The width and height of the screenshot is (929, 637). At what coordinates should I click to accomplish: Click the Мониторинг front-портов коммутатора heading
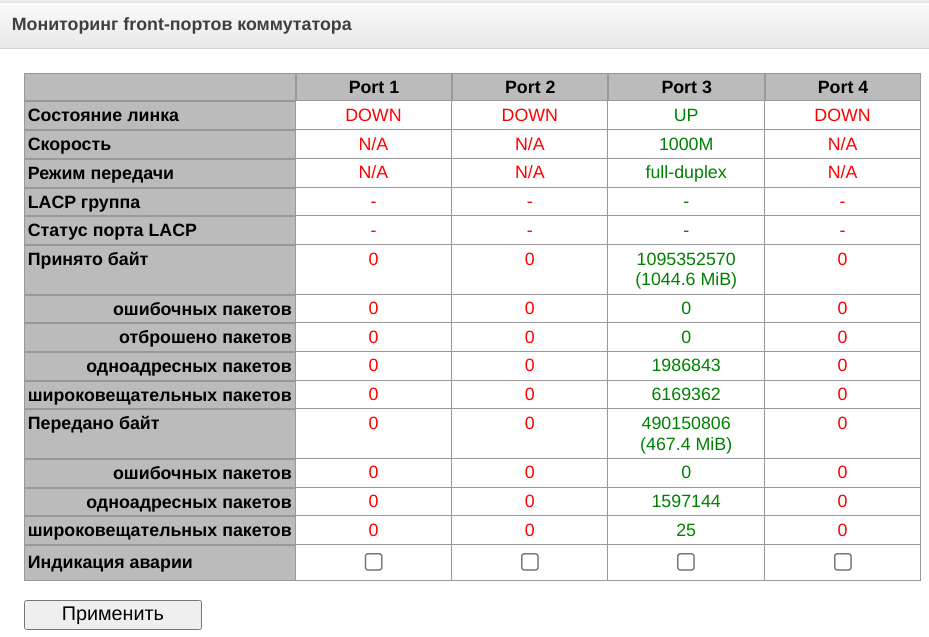tap(181, 24)
